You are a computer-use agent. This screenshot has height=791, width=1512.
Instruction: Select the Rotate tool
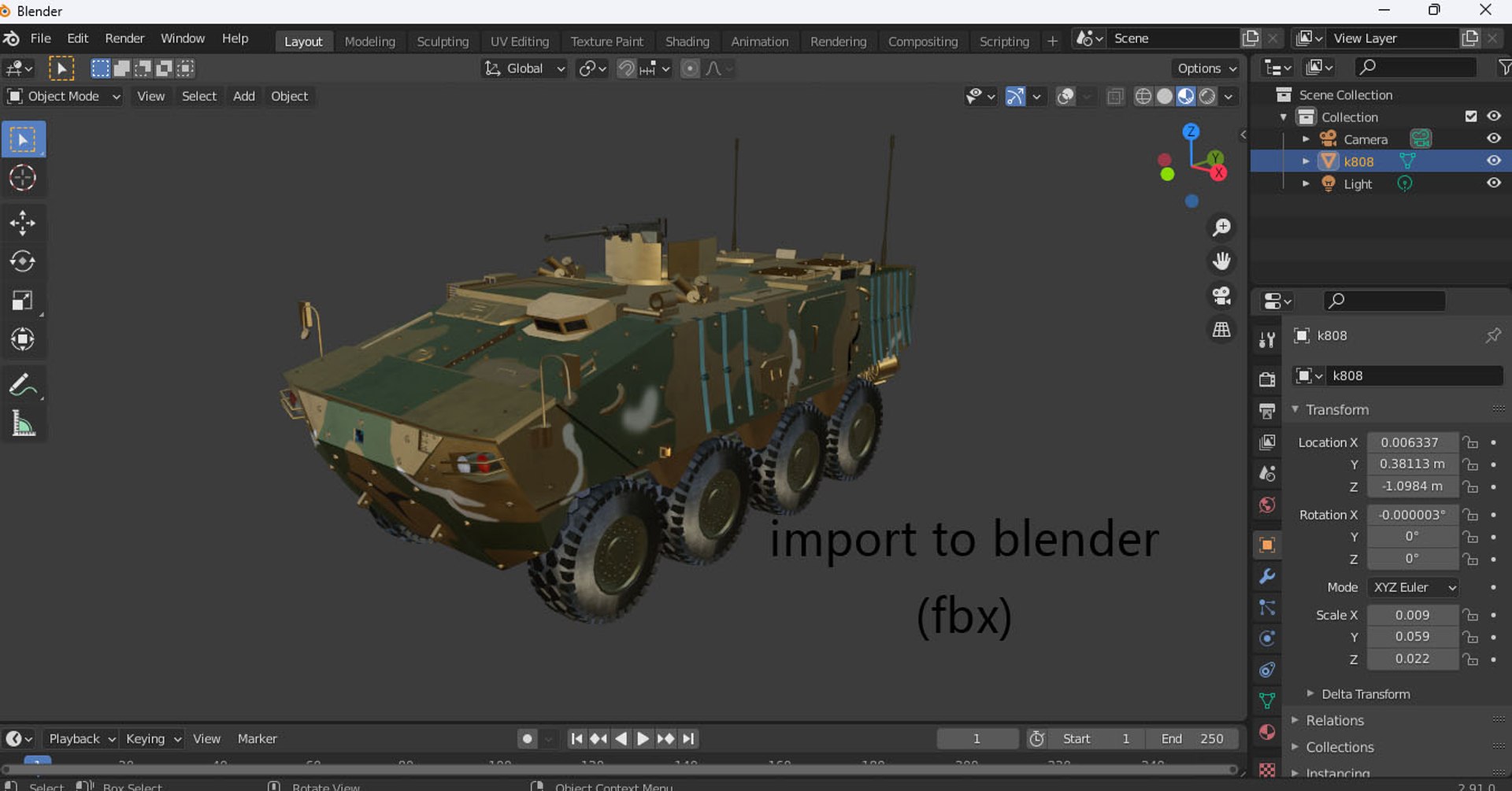(23, 261)
